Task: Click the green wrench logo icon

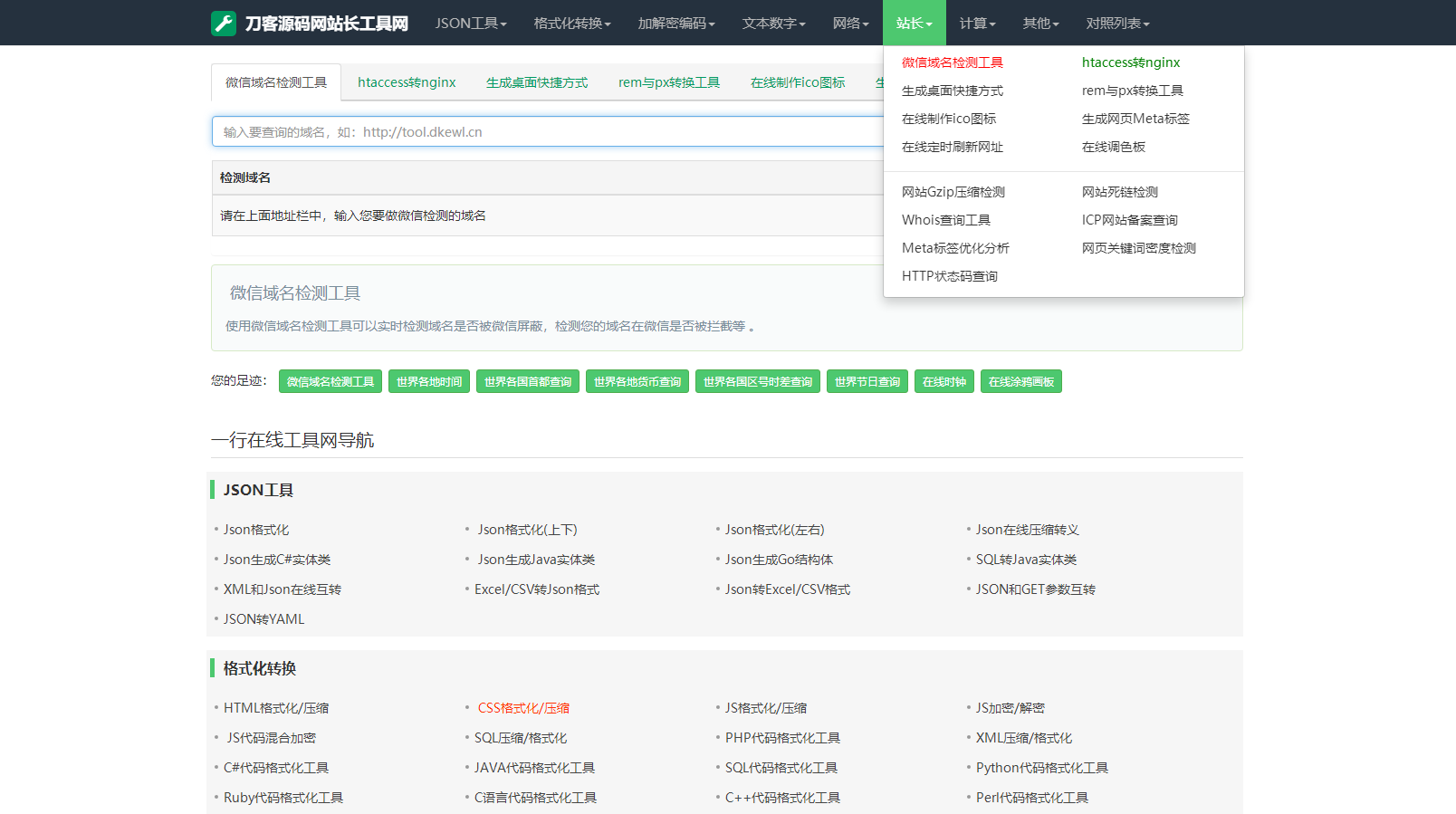Action: [224, 24]
